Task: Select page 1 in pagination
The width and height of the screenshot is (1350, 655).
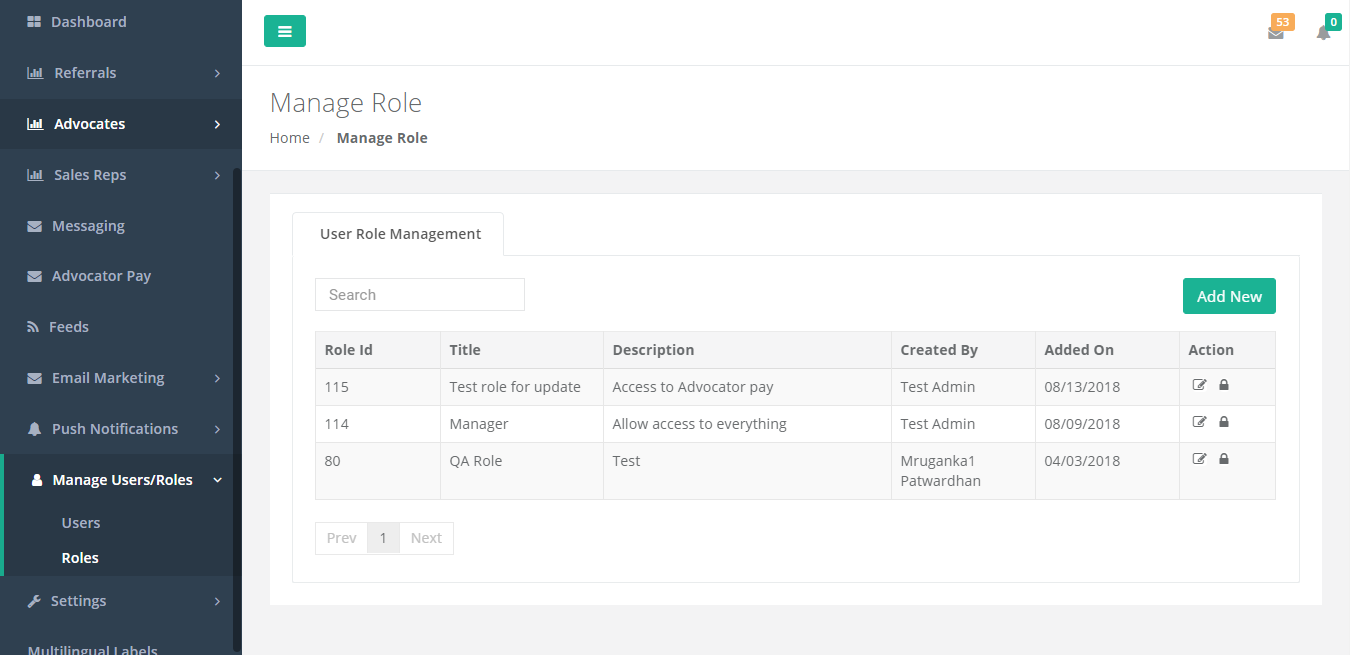Action: coord(383,537)
